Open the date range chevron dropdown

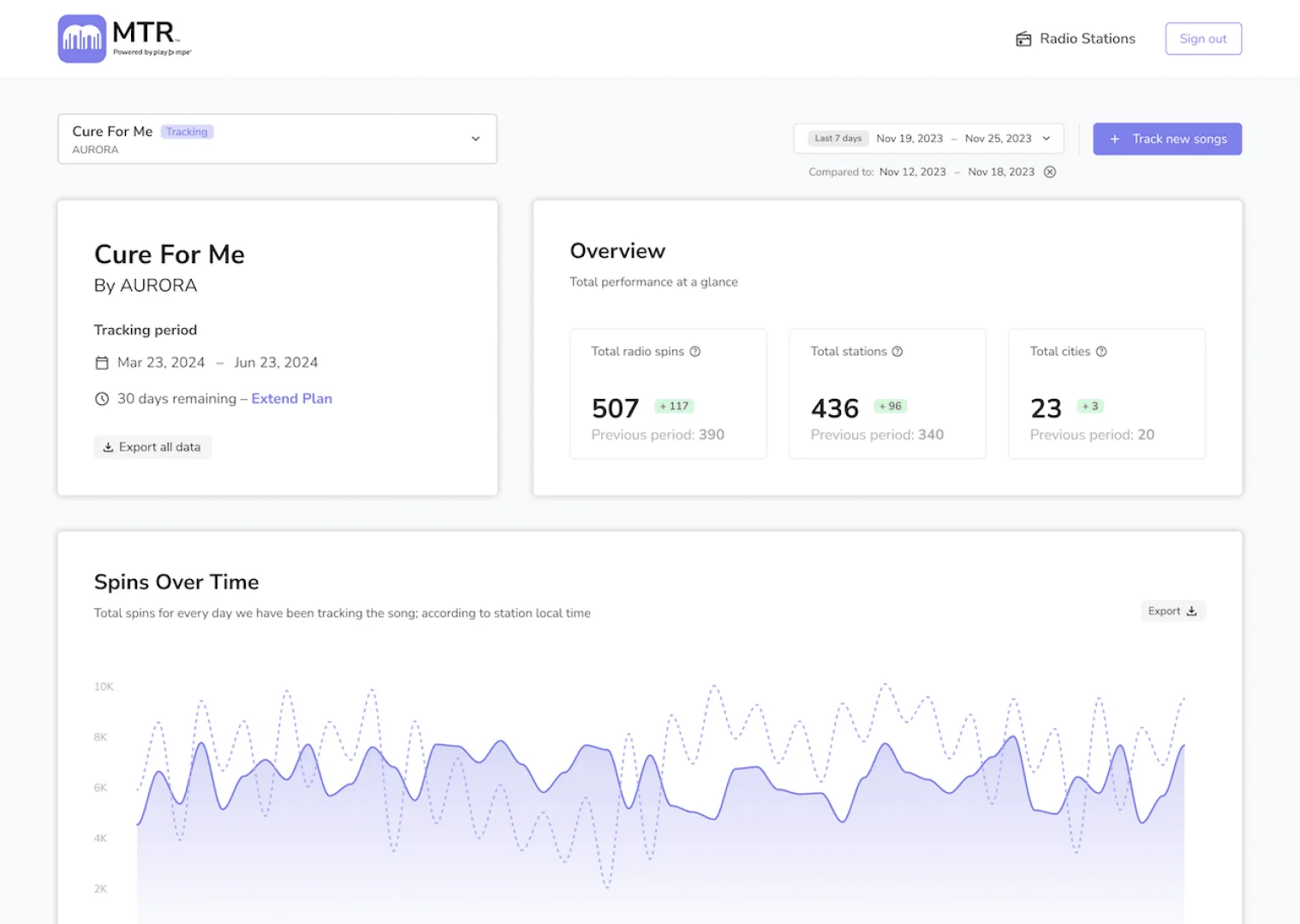pos(1047,138)
